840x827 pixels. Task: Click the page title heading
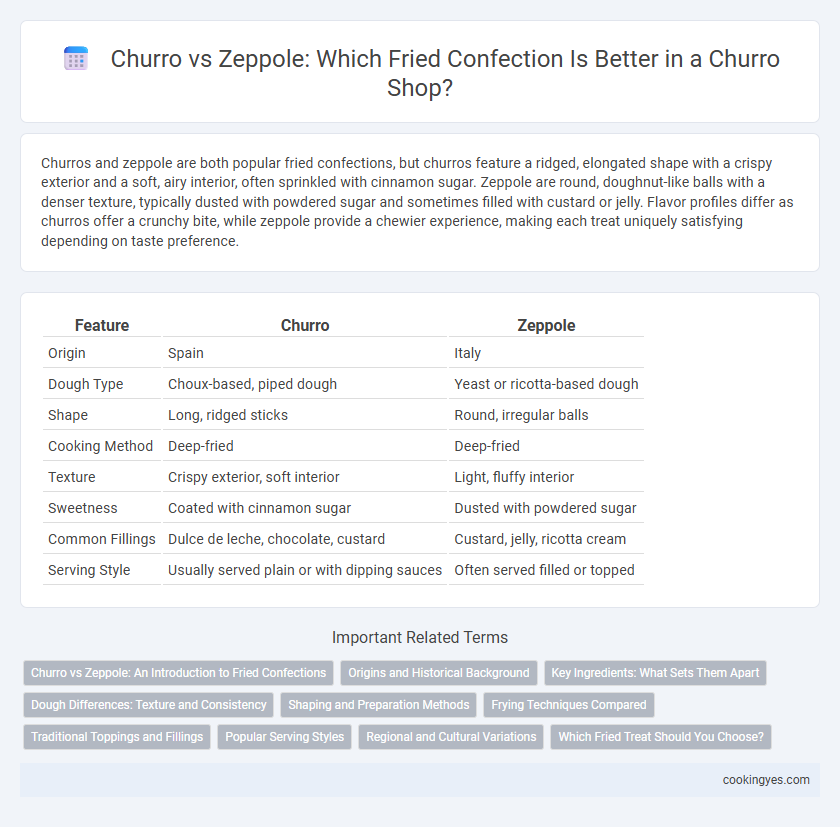(445, 73)
